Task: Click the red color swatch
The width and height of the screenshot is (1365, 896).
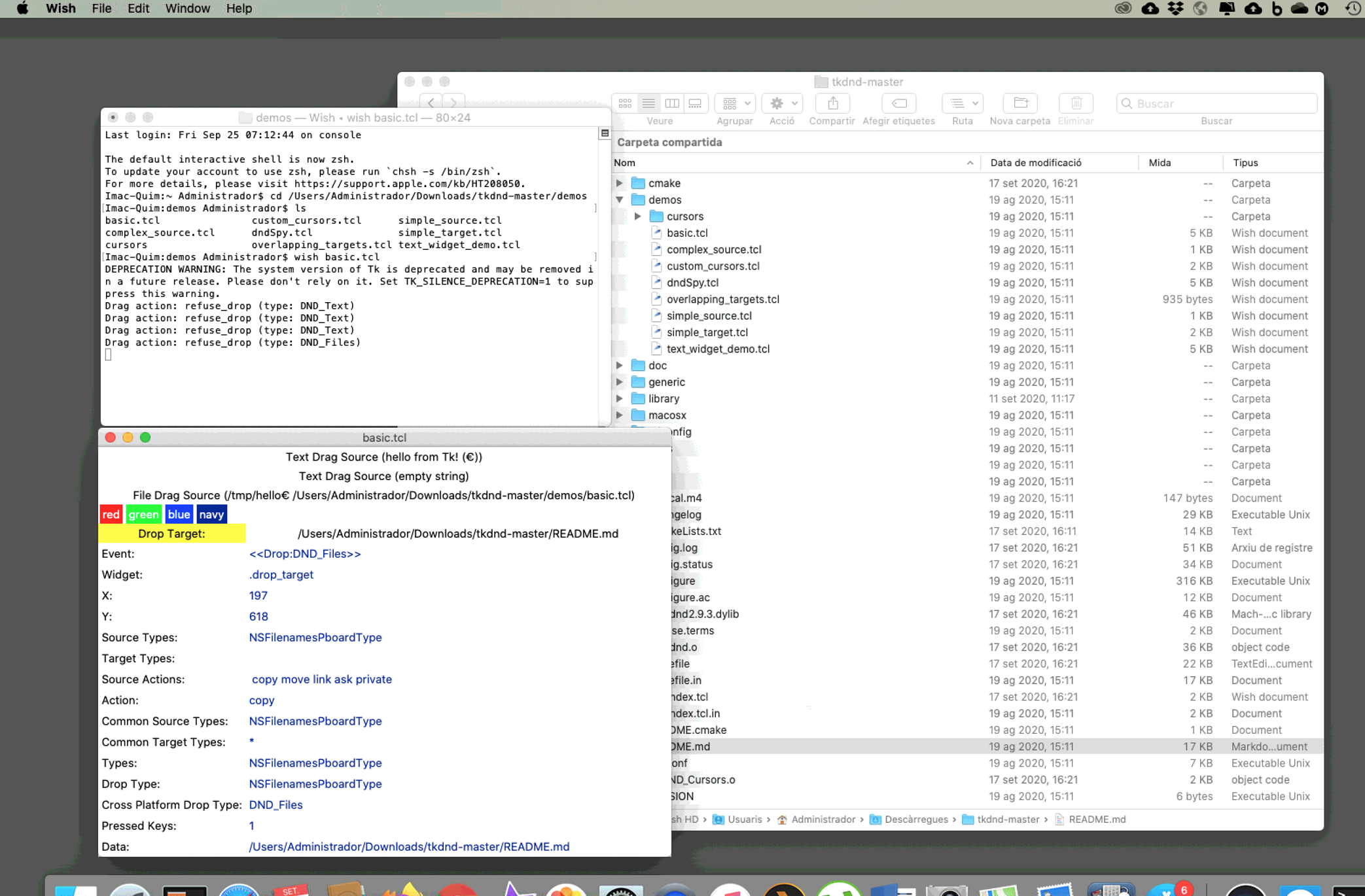Action: [111, 514]
